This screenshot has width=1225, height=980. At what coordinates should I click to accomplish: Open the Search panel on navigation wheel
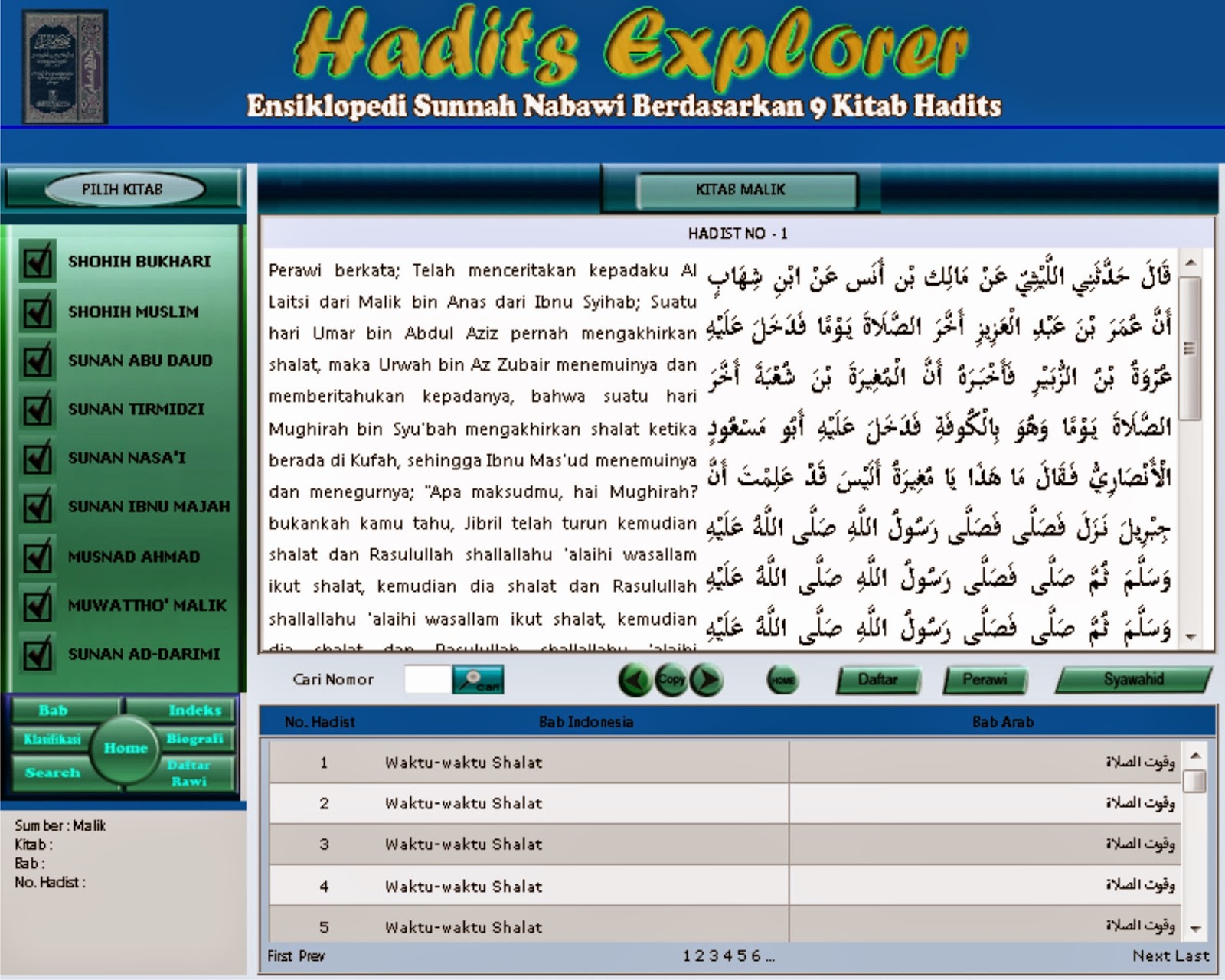point(52,773)
